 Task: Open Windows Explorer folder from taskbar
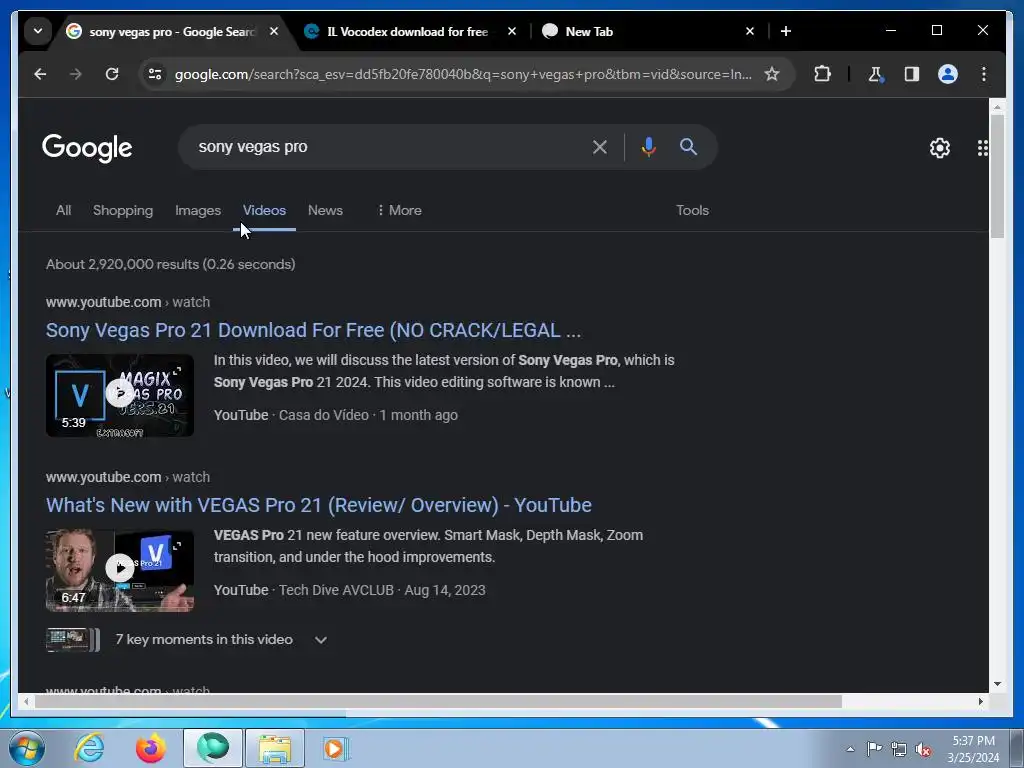pyautogui.click(x=275, y=748)
